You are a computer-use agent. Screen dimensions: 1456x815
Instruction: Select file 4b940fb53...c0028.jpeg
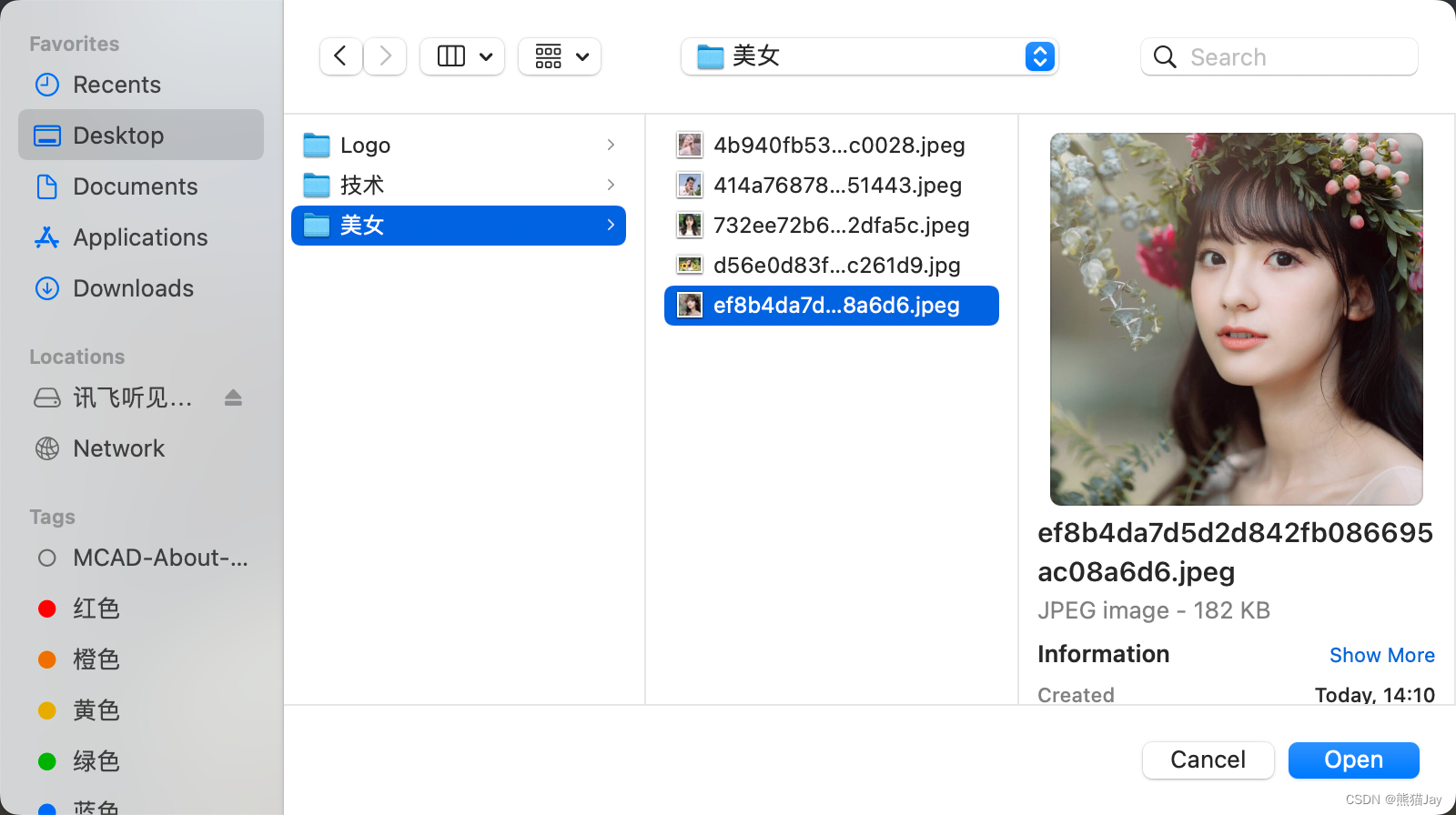[x=838, y=146]
